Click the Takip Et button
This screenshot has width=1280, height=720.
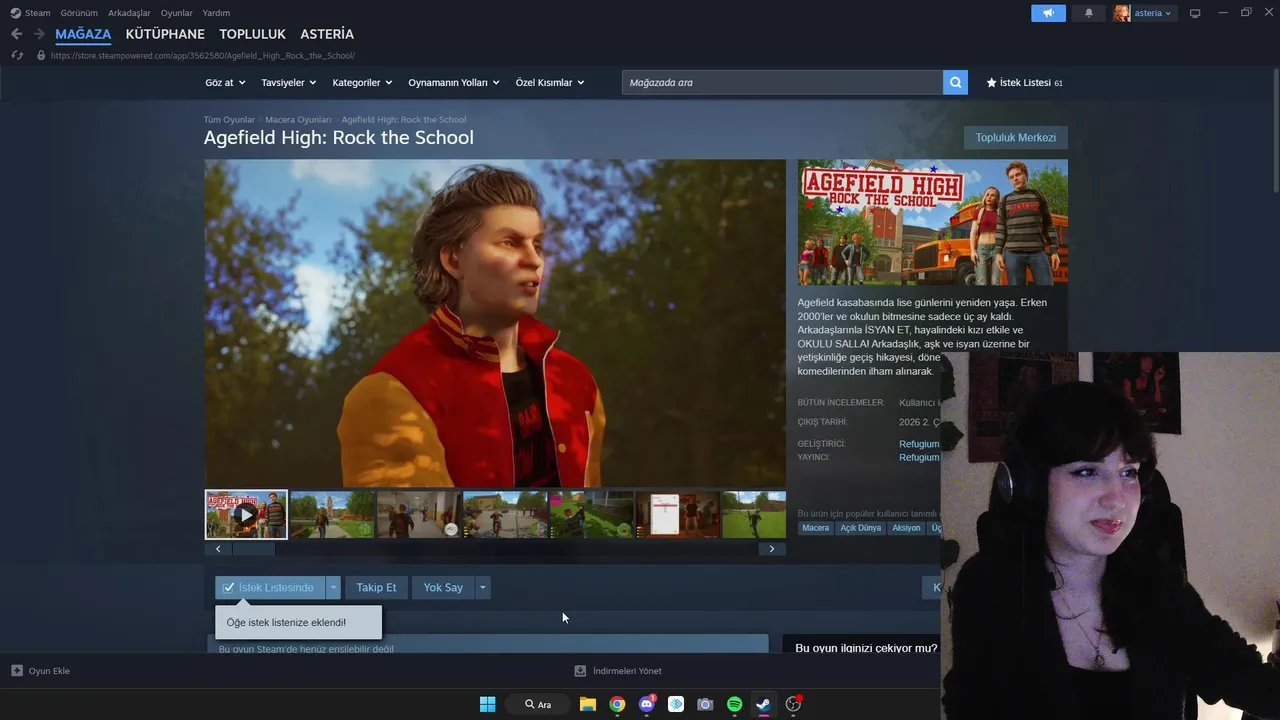pyautogui.click(x=376, y=588)
